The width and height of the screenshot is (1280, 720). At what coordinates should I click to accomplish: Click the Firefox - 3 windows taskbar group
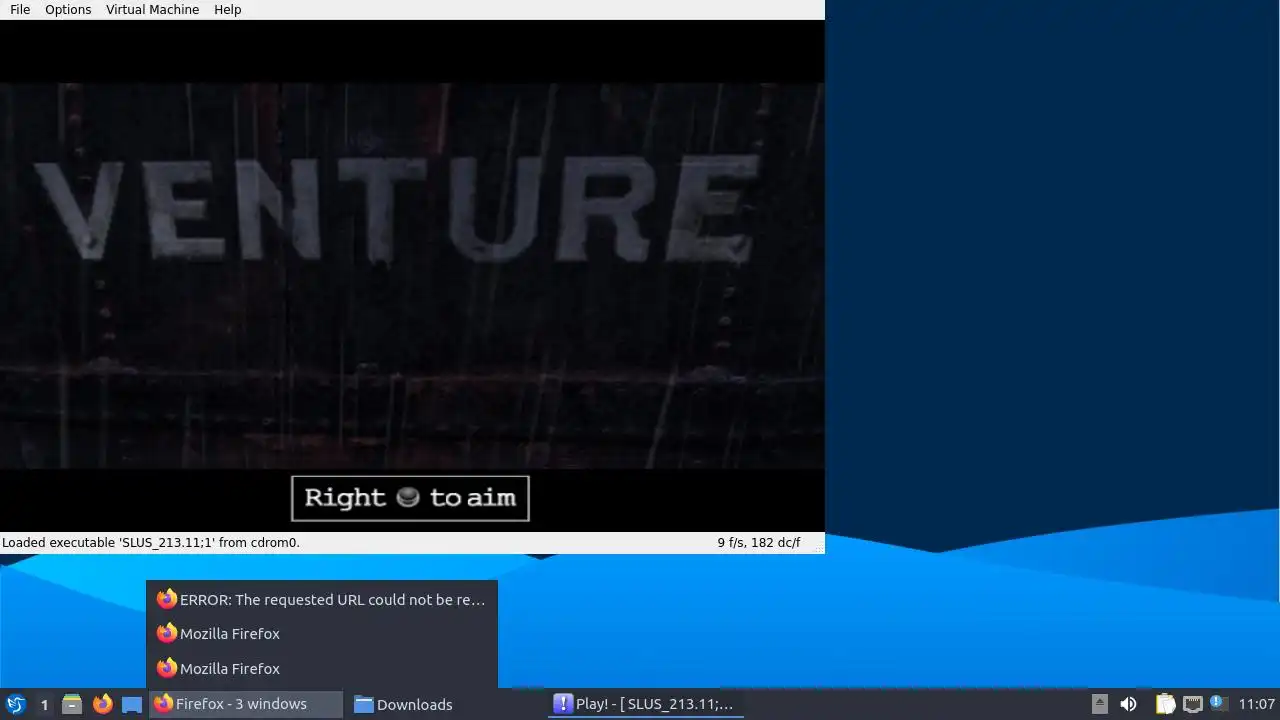tap(246, 704)
